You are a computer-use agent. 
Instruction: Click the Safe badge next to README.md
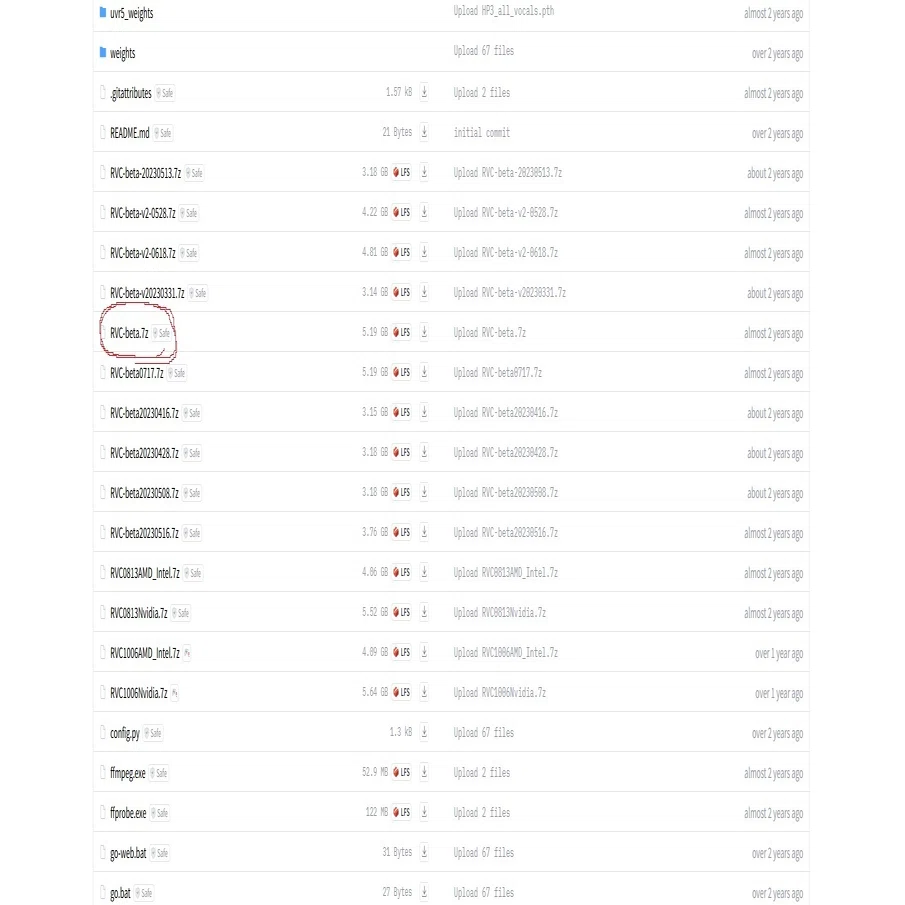163,133
